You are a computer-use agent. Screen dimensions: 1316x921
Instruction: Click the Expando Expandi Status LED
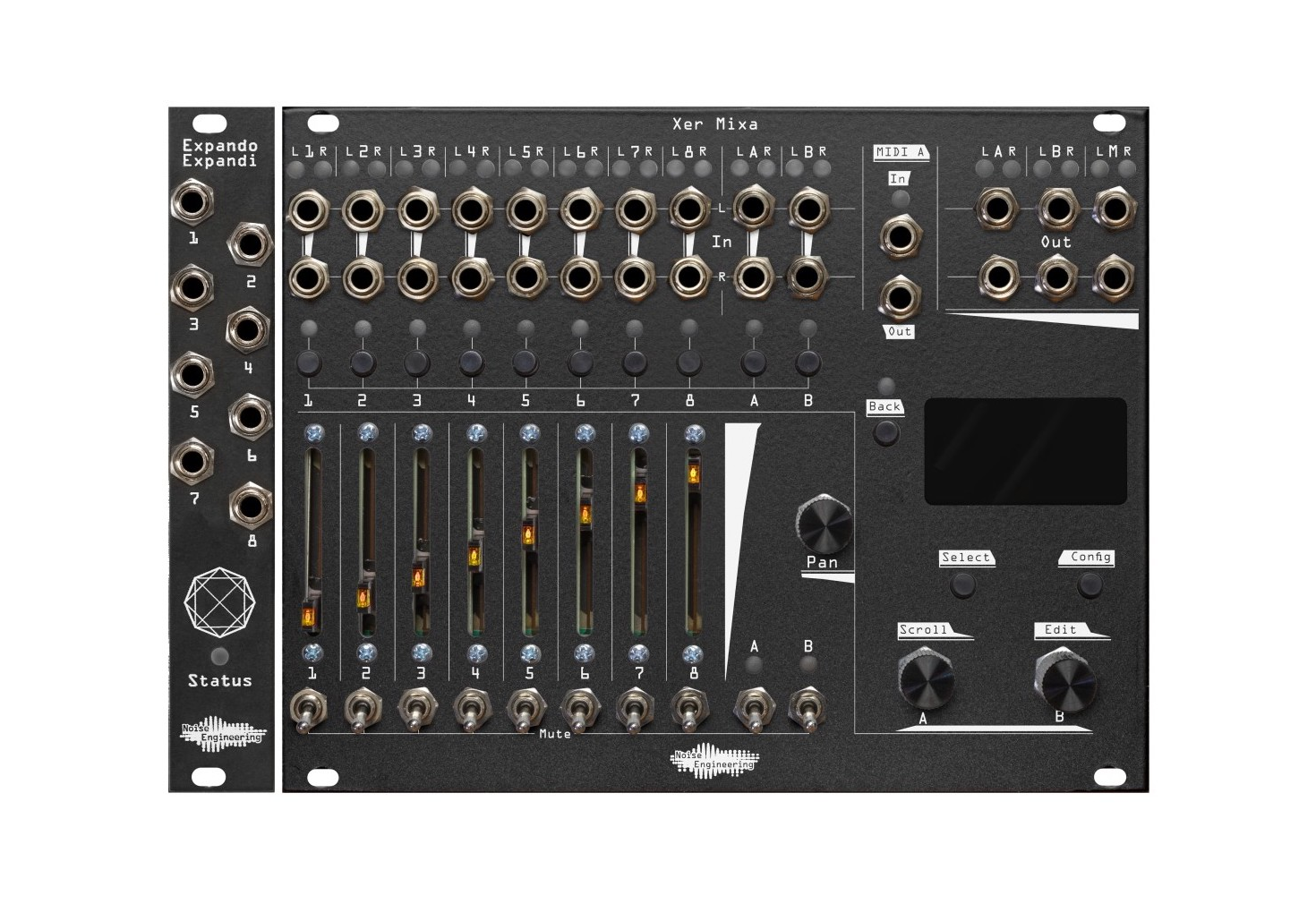(x=220, y=656)
